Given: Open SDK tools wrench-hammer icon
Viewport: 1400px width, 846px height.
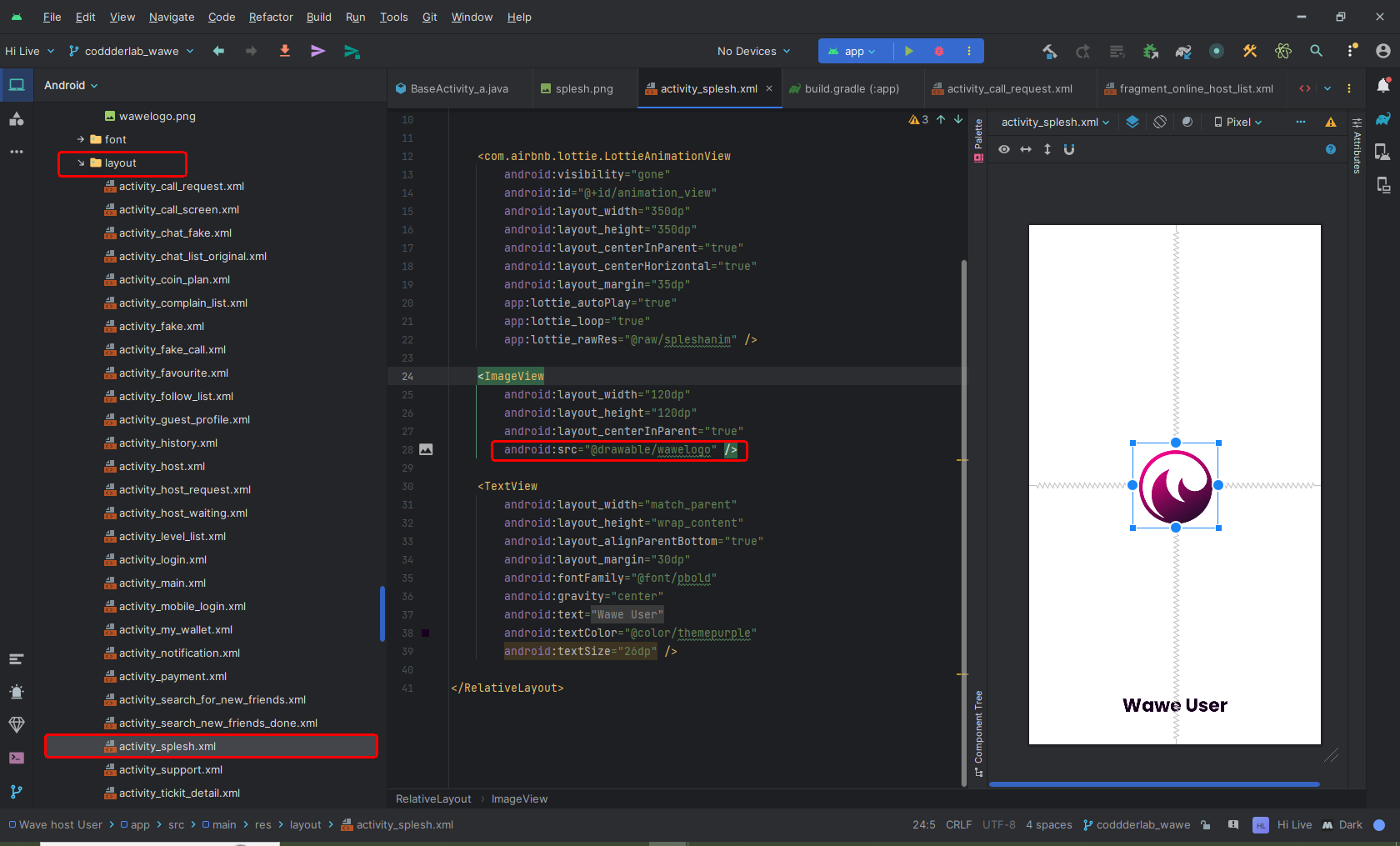Looking at the screenshot, I should (1250, 52).
